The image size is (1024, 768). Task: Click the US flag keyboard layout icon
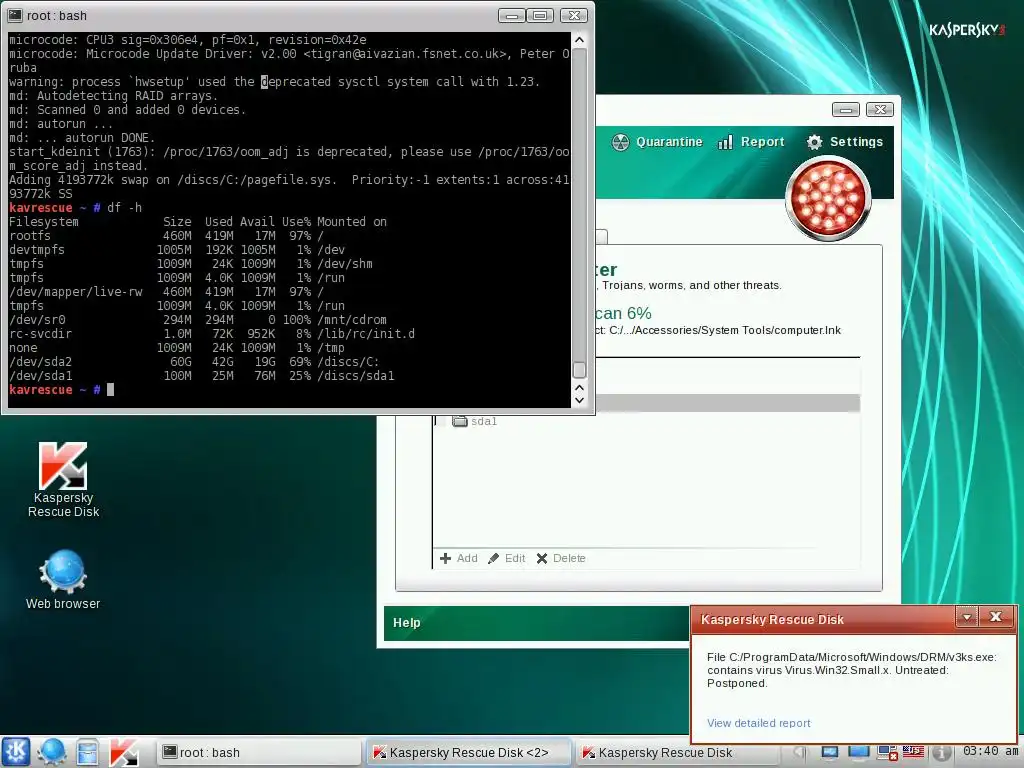913,752
